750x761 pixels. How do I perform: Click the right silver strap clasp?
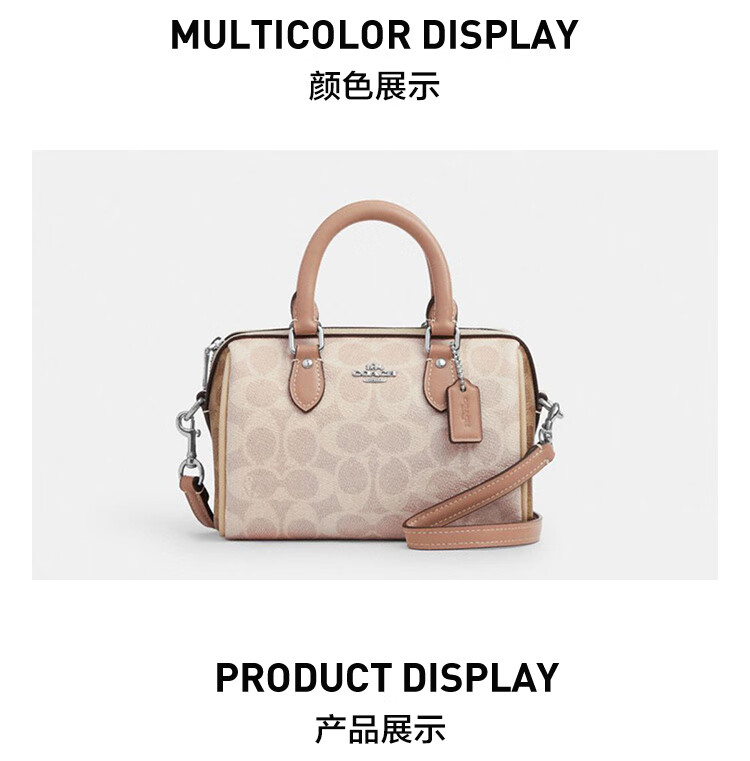coord(549,421)
